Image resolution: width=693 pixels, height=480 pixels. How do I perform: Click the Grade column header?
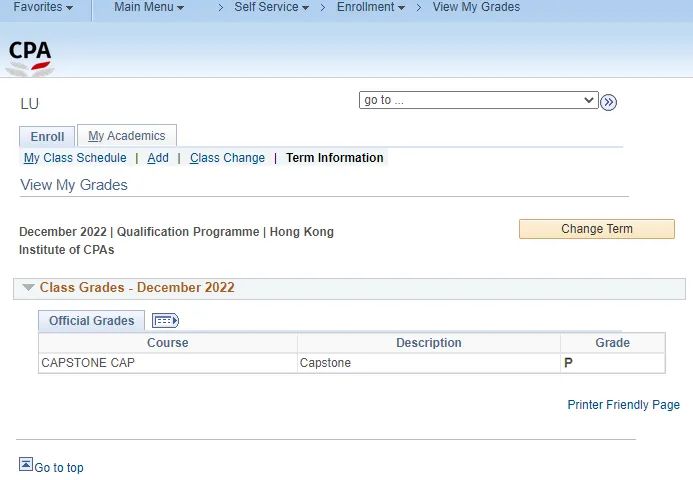(x=613, y=343)
